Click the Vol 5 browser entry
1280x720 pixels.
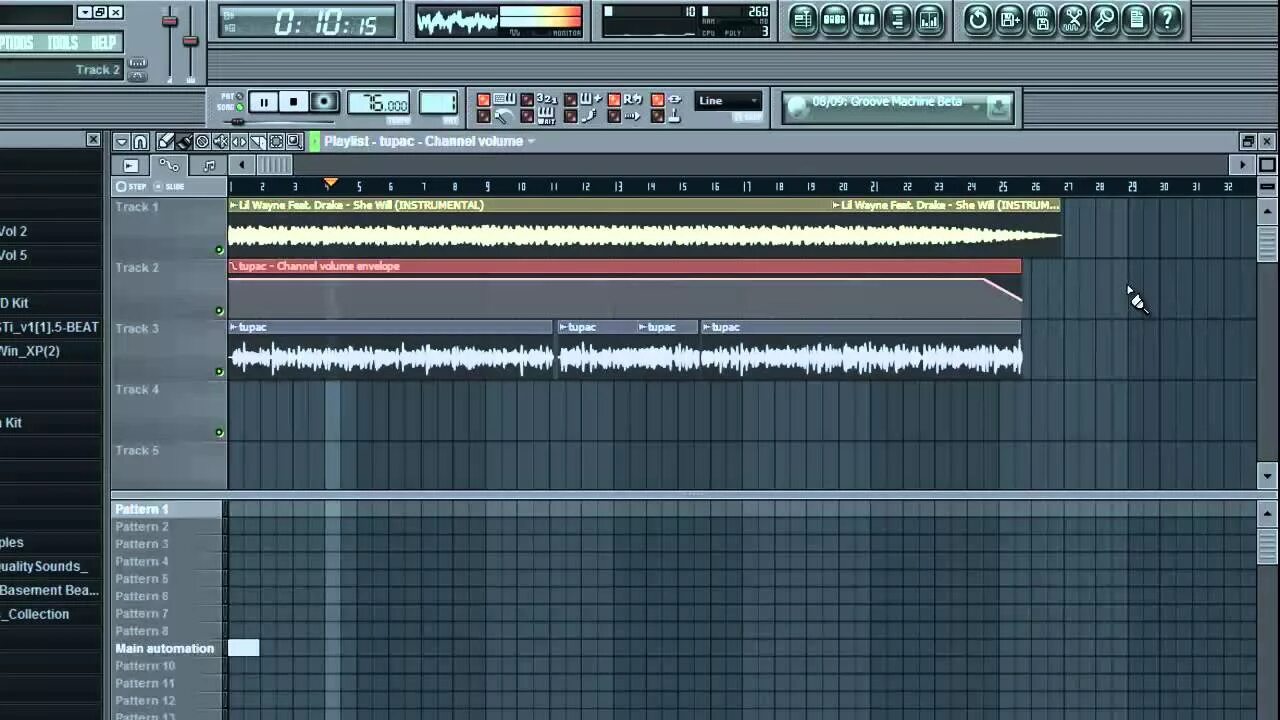tap(14, 255)
